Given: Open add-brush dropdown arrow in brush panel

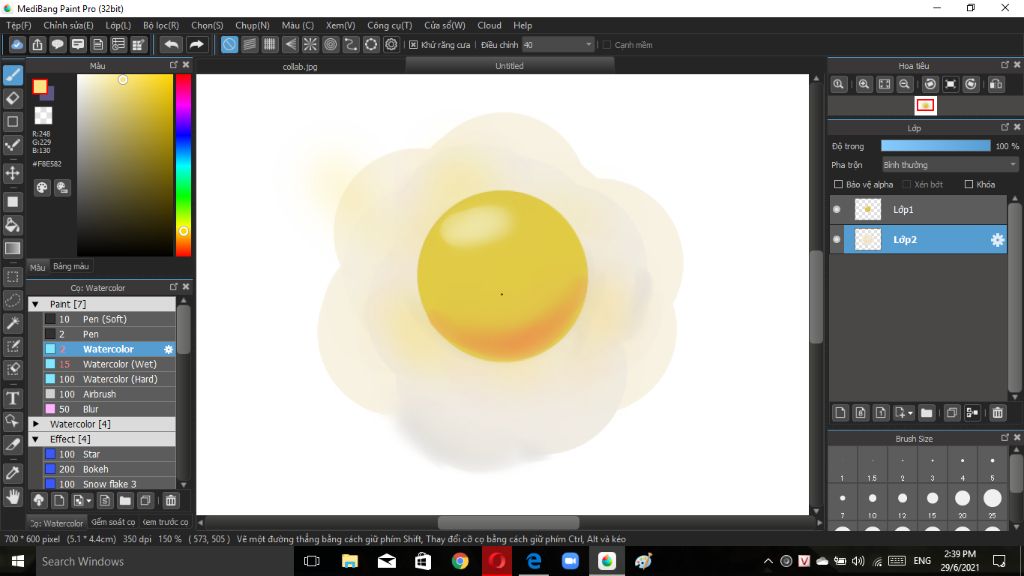Looking at the screenshot, I should pos(89,502).
